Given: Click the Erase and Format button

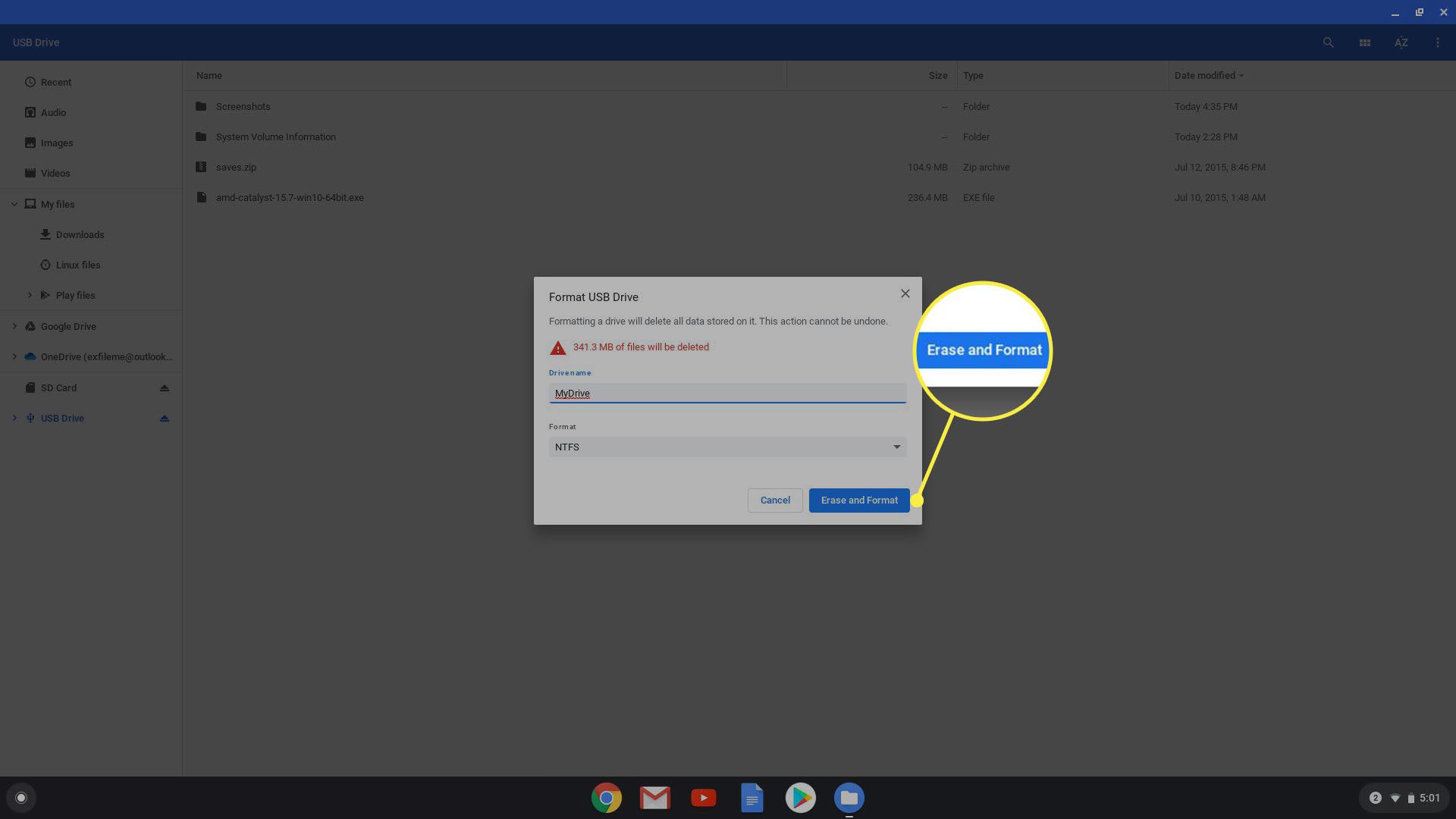Looking at the screenshot, I should (859, 500).
